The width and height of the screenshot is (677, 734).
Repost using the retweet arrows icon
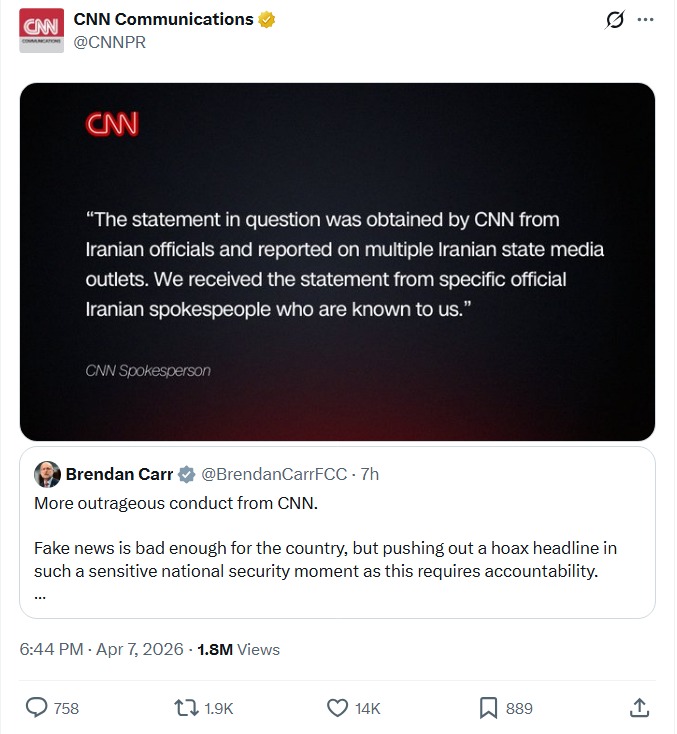coord(186,708)
